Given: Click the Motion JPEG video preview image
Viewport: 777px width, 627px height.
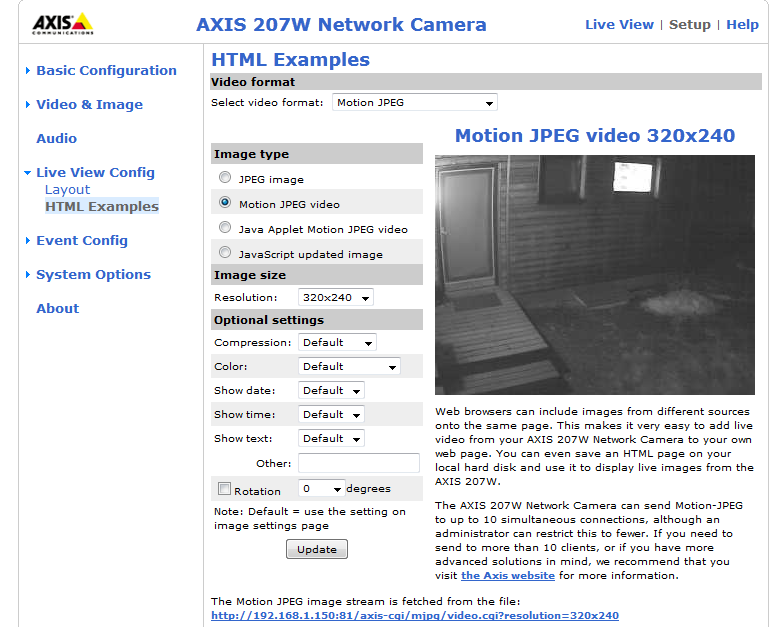Looking at the screenshot, I should pos(595,275).
